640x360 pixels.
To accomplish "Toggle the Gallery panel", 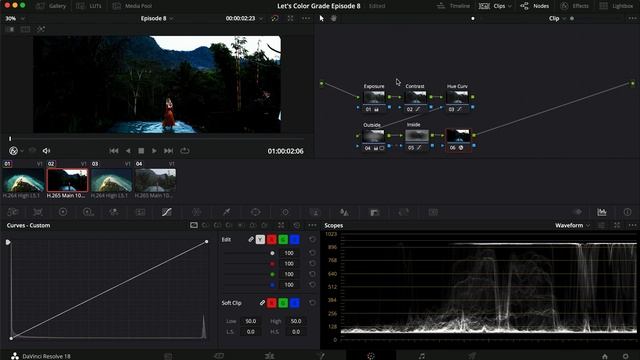I will (51, 6).
